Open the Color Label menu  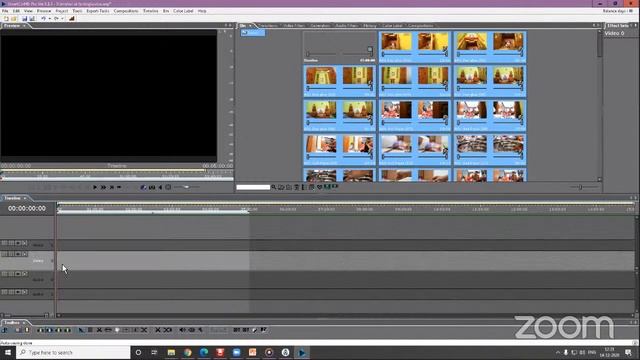click(183, 11)
